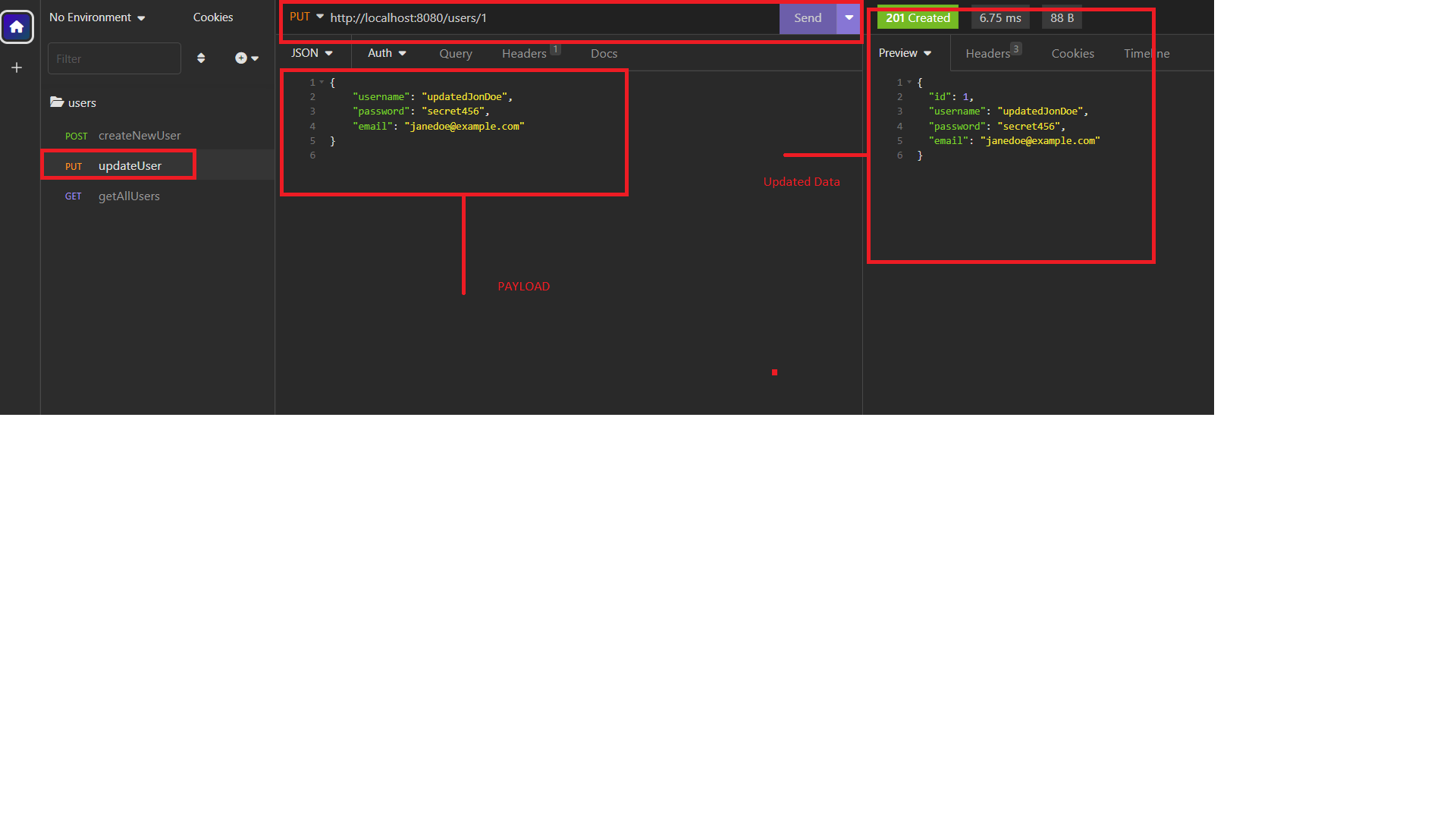The height and width of the screenshot is (819, 1456).
Task: Open the No Environment dropdown
Action: [x=97, y=17]
